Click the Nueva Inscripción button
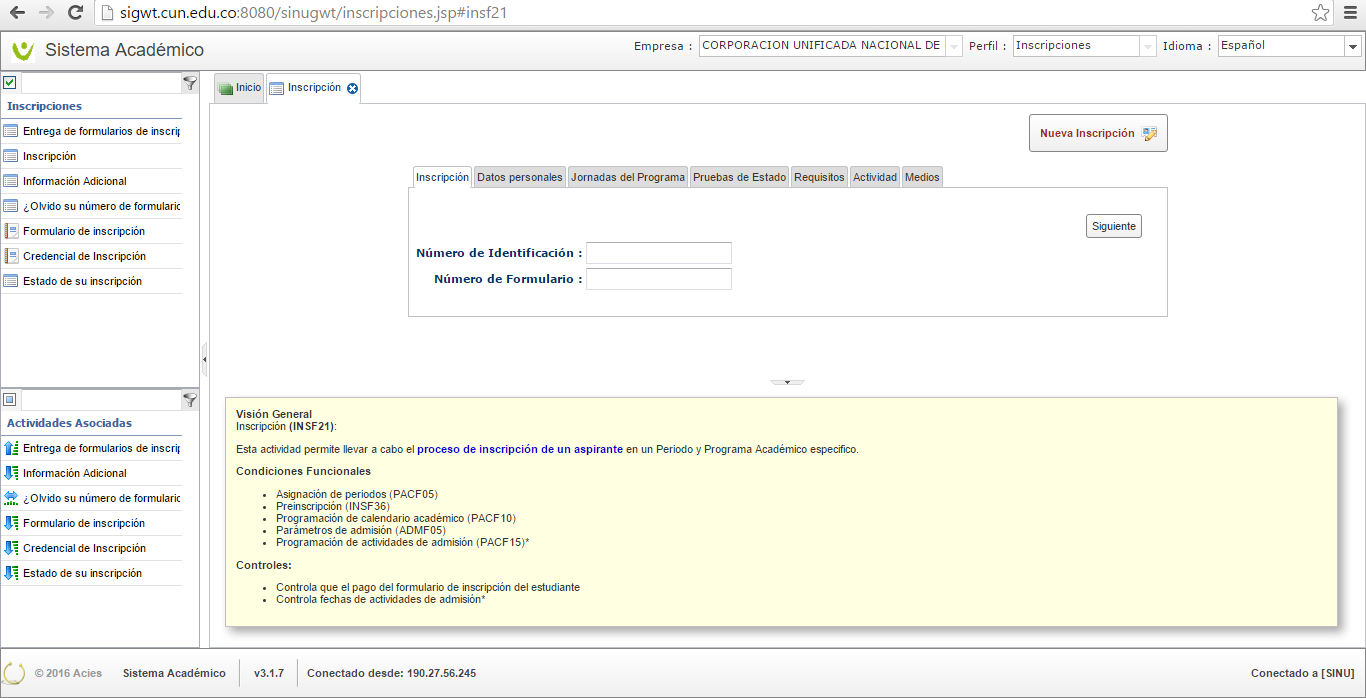 pos(1097,133)
